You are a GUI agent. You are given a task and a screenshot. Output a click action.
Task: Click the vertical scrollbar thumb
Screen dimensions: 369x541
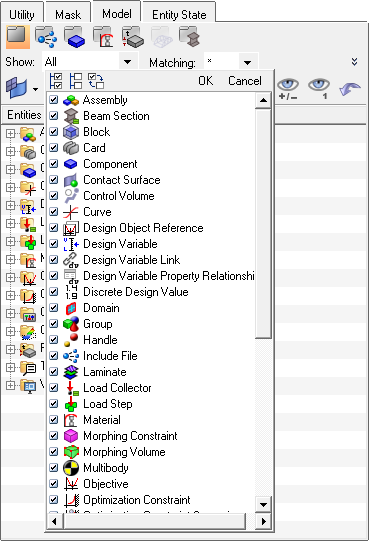[x=263, y=223]
